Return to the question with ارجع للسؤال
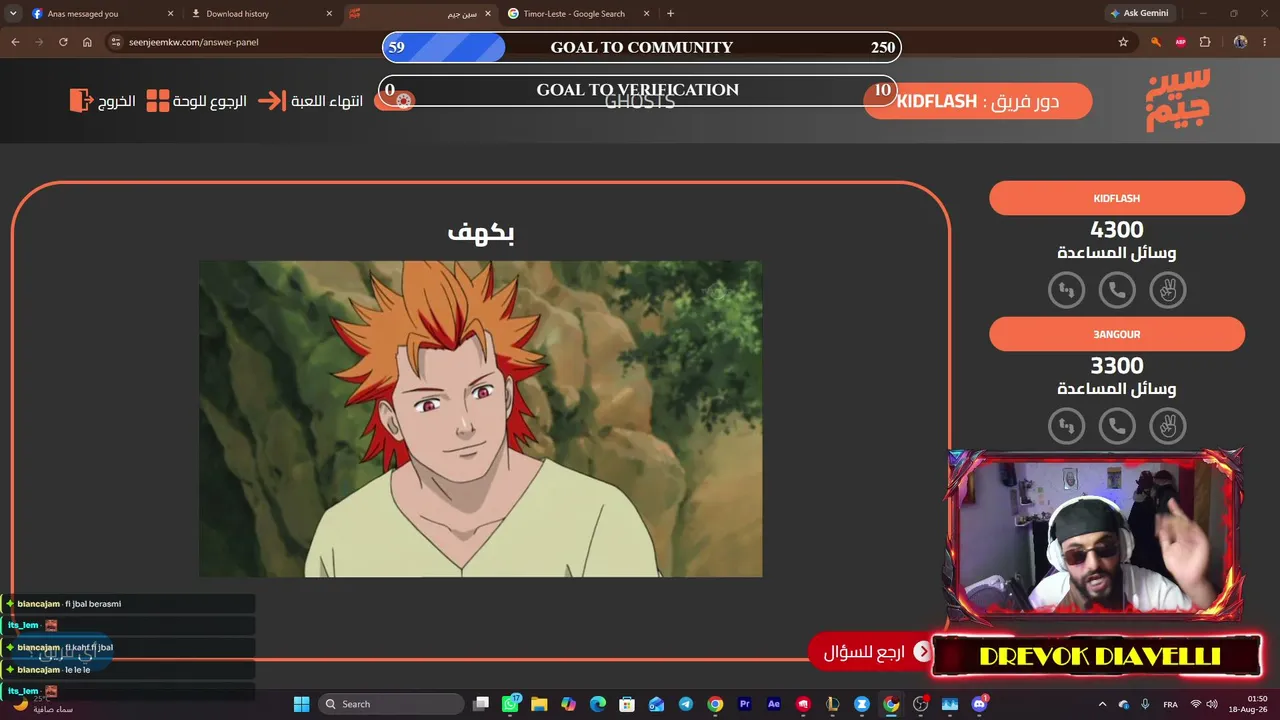1280x720 pixels. coord(869,652)
